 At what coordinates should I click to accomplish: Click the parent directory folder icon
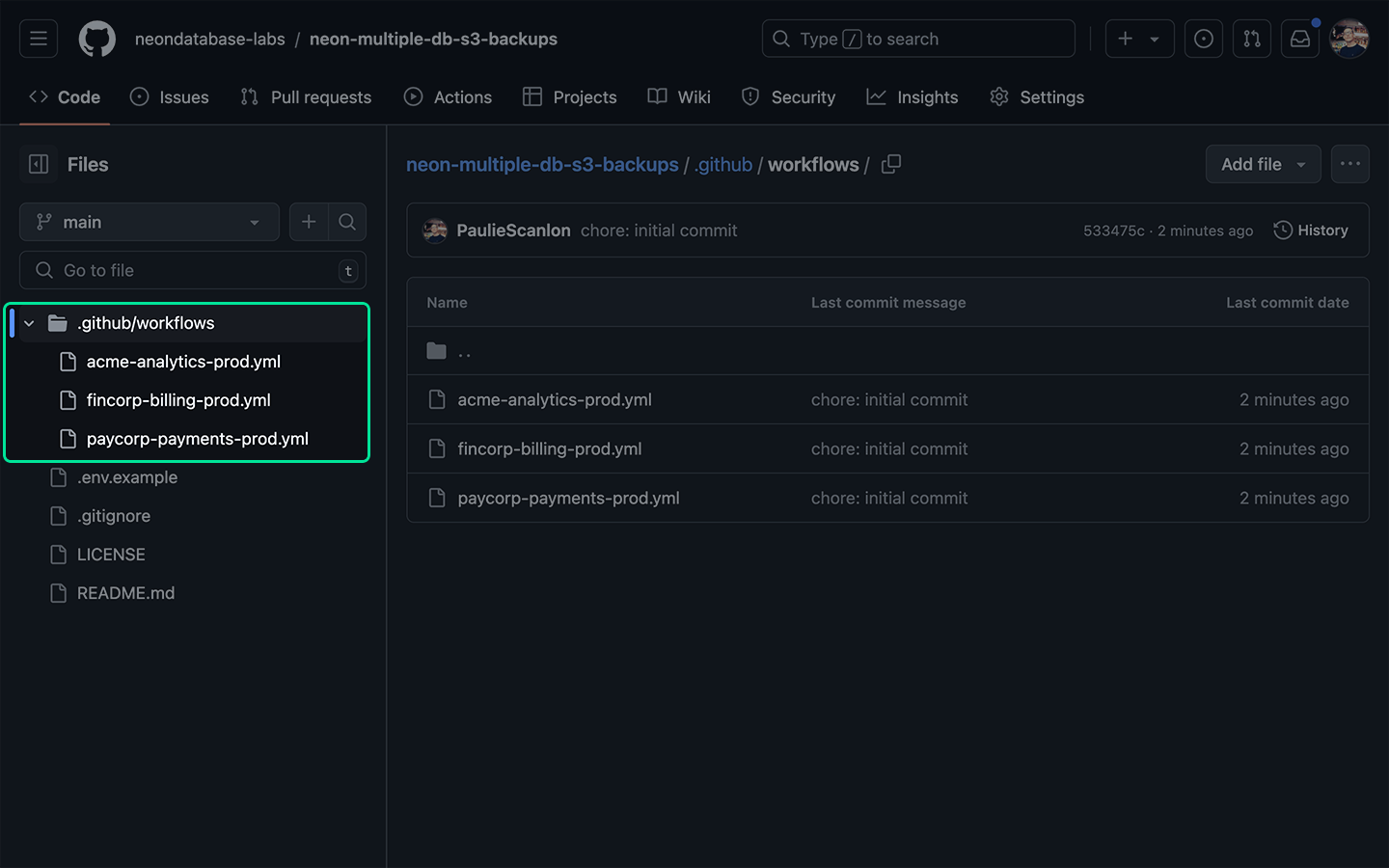click(437, 351)
